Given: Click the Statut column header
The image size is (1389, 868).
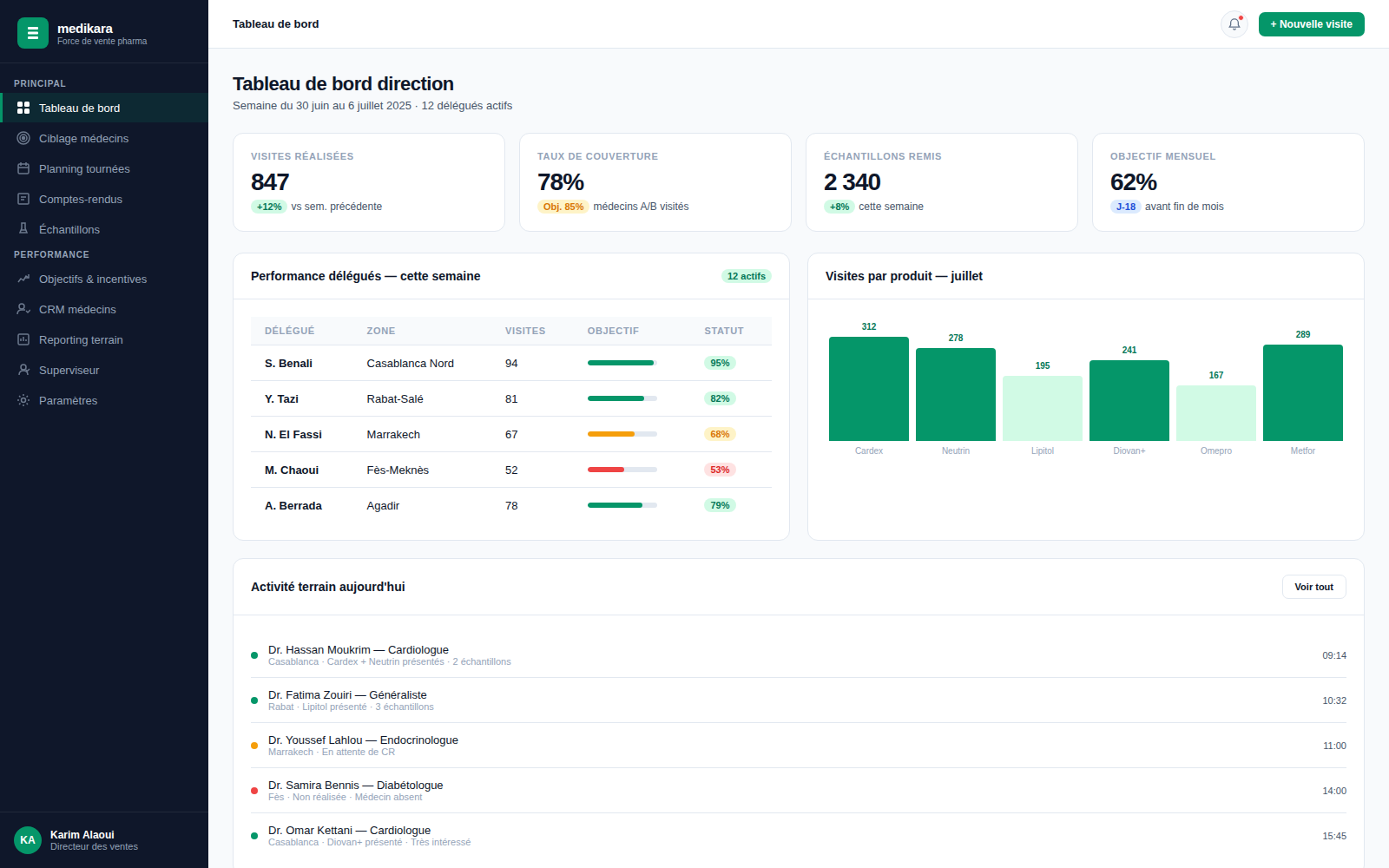Looking at the screenshot, I should (x=724, y=331).
